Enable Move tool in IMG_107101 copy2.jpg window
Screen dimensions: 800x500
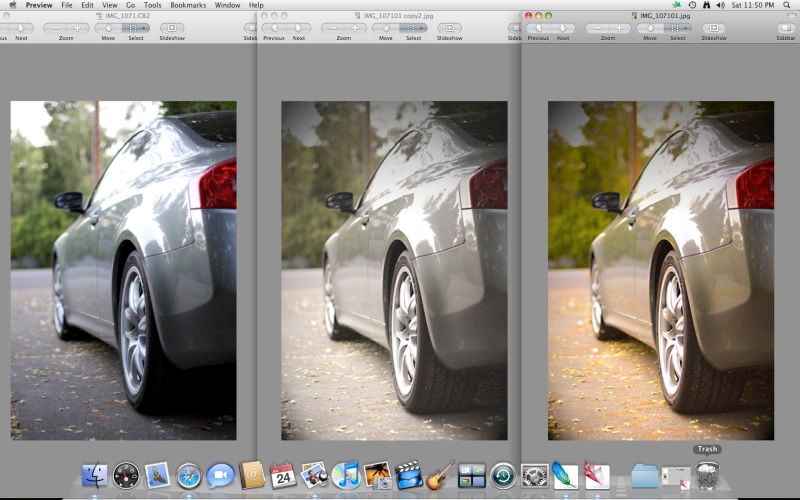click(x=386, y=28)
